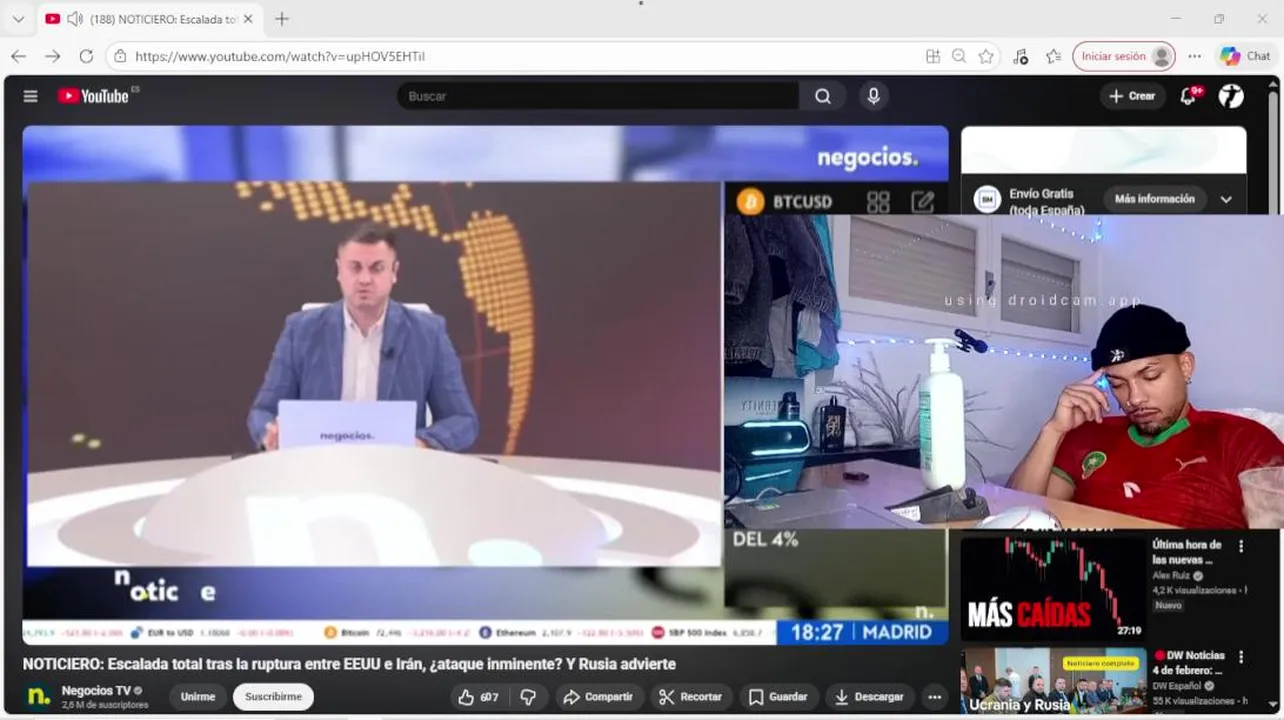Open the YouTube account avatar menu
Image resolution: width=1284 pixels, height=720 pixels.
[x=1231, y=96]
